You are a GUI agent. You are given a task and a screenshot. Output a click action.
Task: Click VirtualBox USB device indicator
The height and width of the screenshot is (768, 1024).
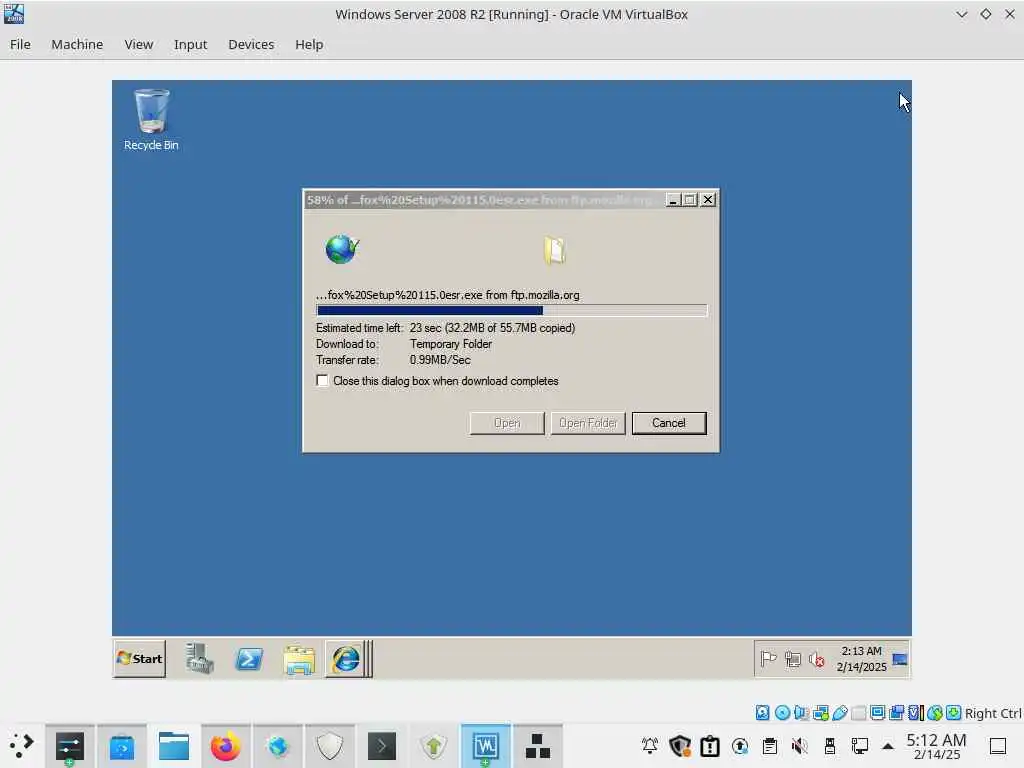coord(840,712)
